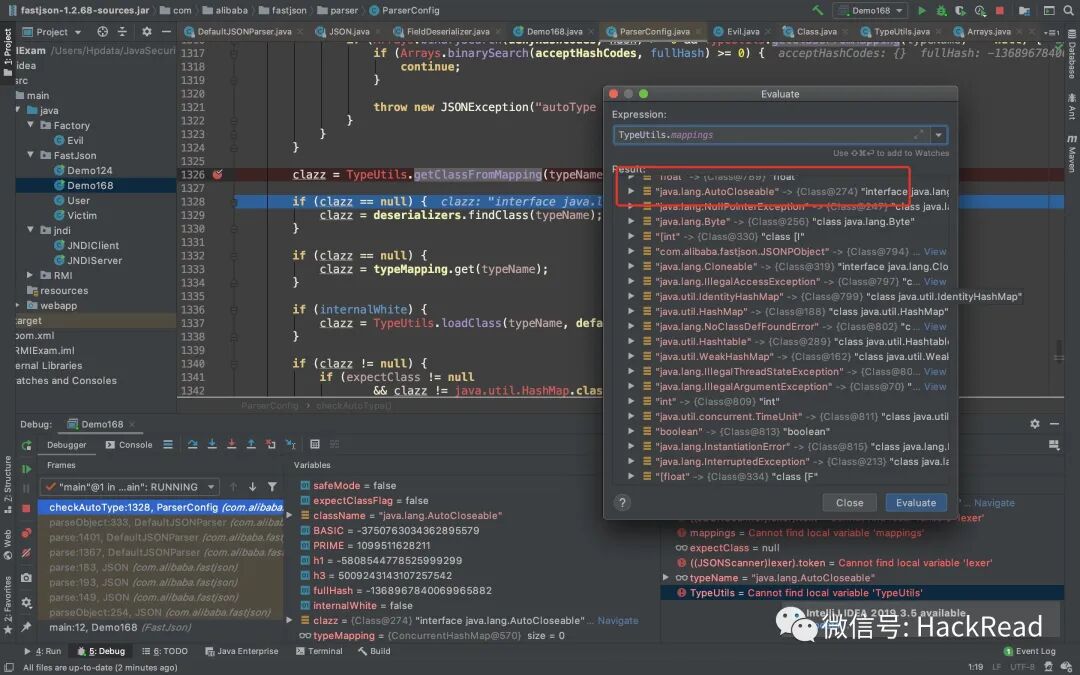Image resolution: width=1080 pixels, height=675 pixels.
Task: Open the Evaluate Expression calculator icon
Action: tap(315, 444)
